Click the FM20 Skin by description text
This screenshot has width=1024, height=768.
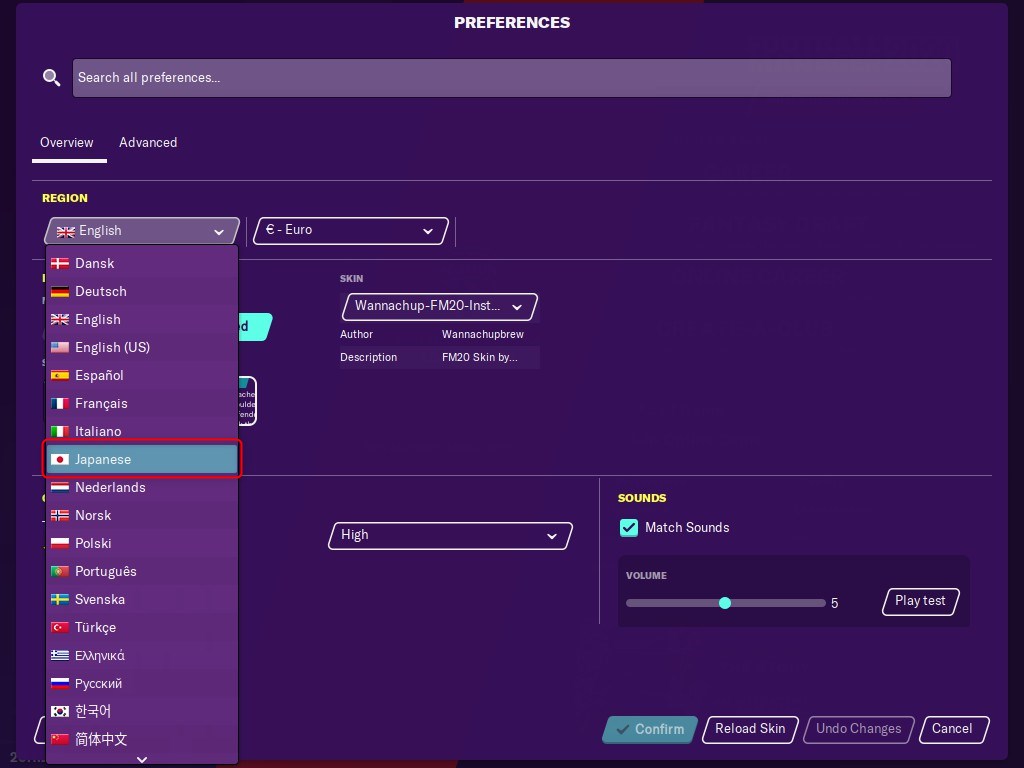click(479, 358)
